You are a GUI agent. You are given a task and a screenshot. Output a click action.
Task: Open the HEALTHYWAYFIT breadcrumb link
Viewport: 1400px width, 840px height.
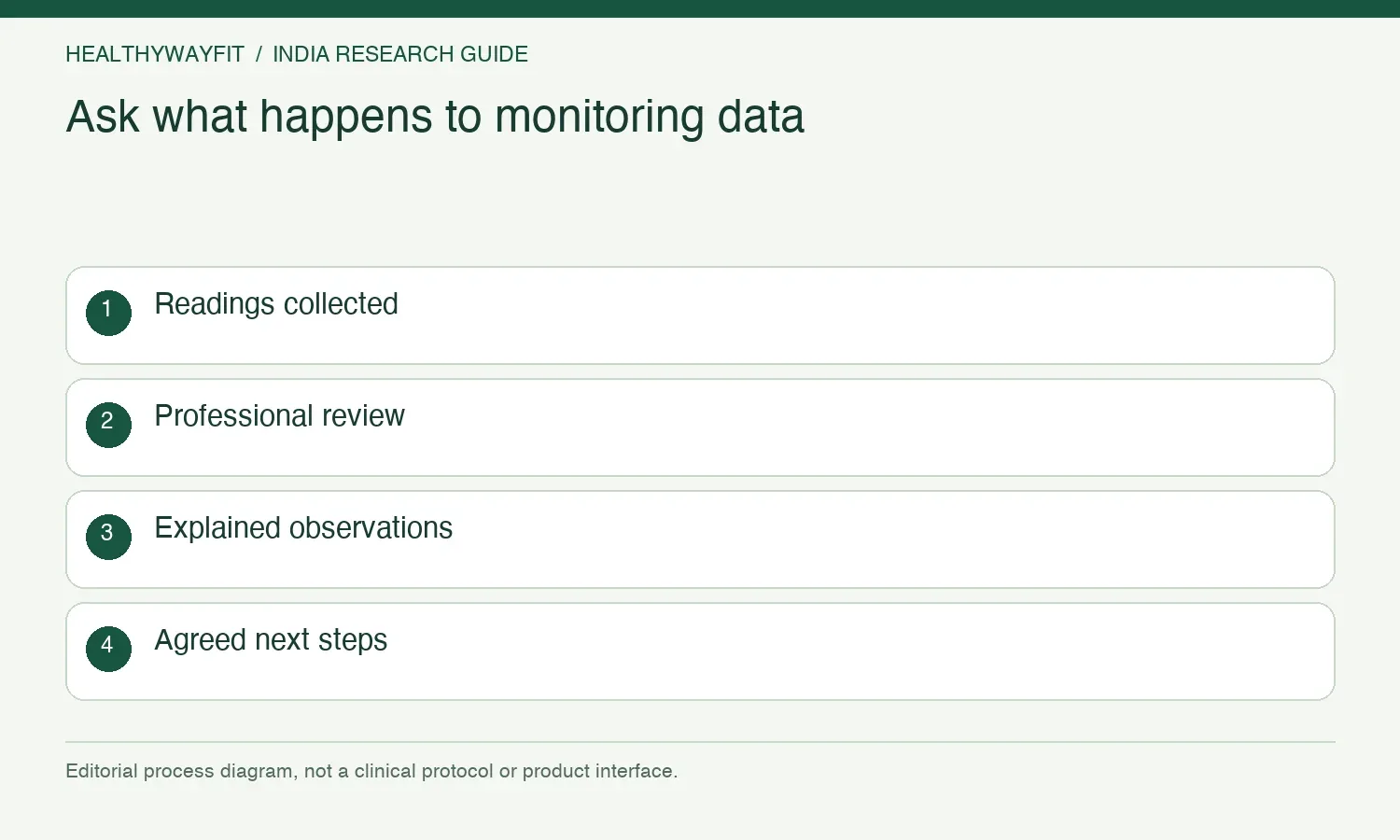(155, 54)
